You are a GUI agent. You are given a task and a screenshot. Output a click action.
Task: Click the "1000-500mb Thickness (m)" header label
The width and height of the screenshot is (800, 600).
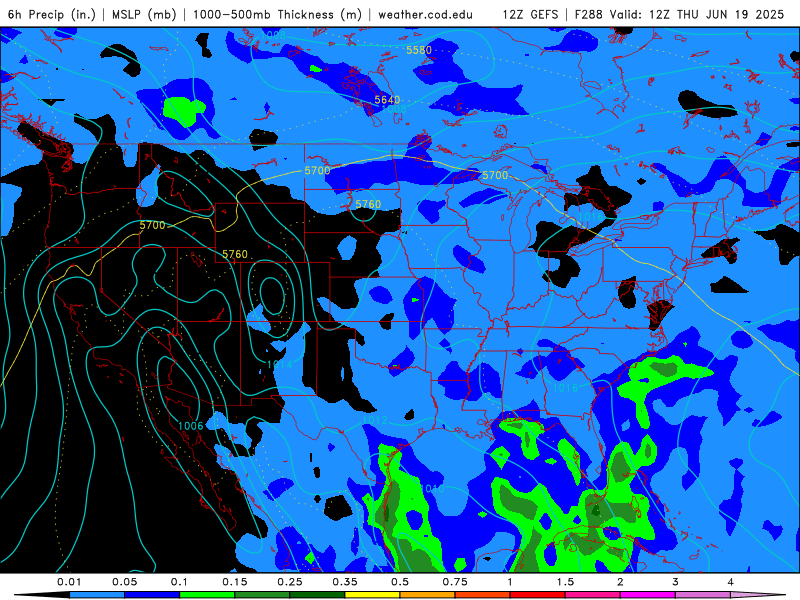278,15
